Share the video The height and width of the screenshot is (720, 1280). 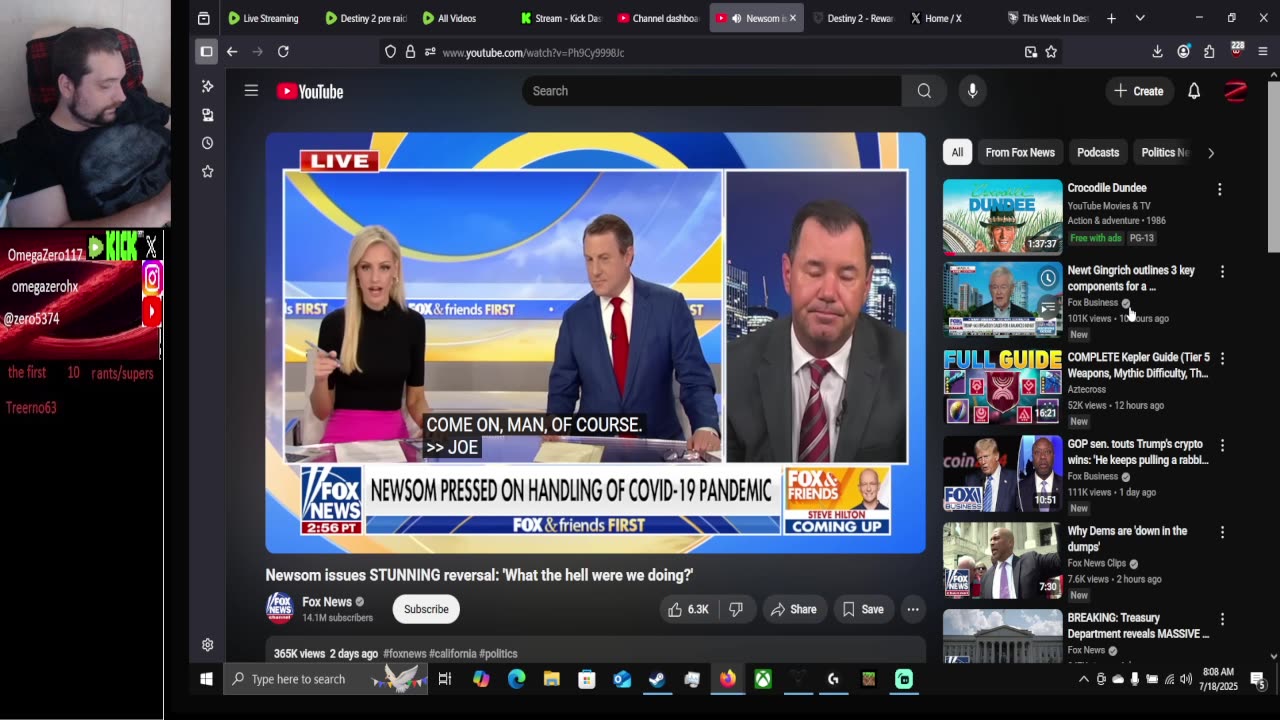pos(793,609)
